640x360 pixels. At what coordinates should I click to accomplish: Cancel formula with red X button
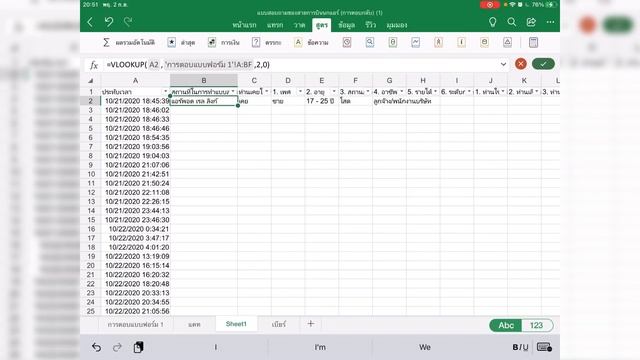[520, 64]
